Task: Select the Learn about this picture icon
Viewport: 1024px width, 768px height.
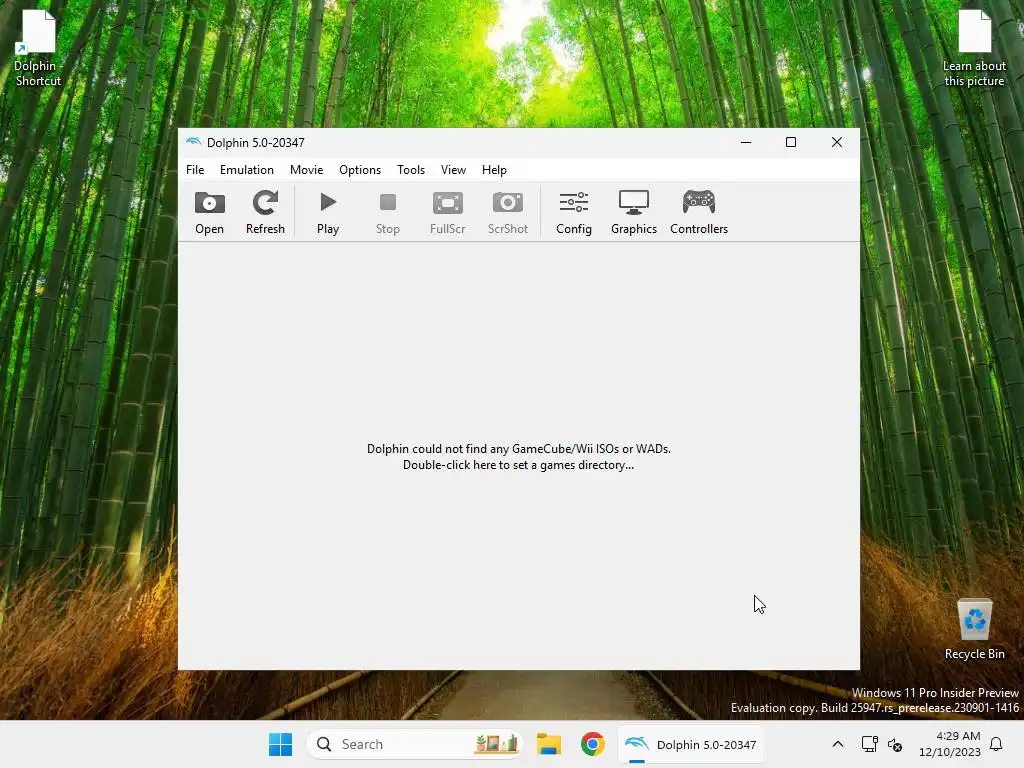Action: pos(974,49)
